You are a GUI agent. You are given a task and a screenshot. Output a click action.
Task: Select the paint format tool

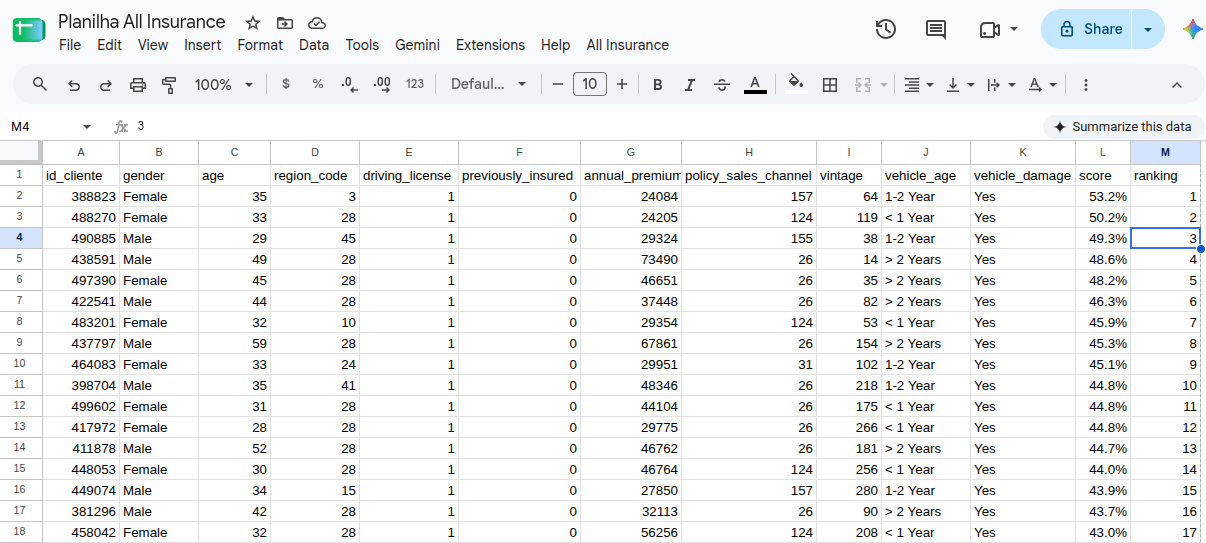pos(169,85)
